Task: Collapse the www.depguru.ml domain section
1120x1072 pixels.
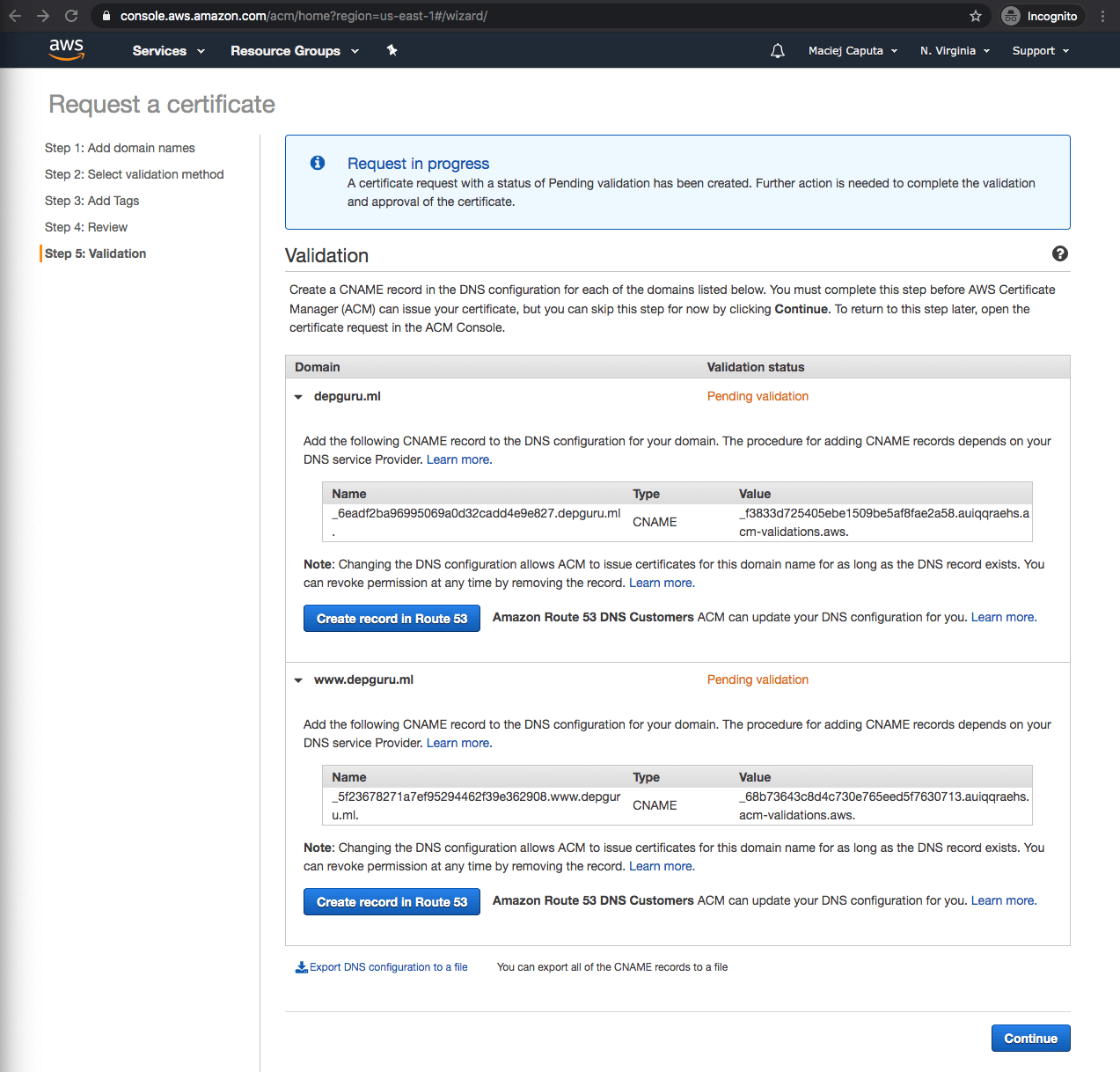Action: pyautogui.click(x=298, y=680)
